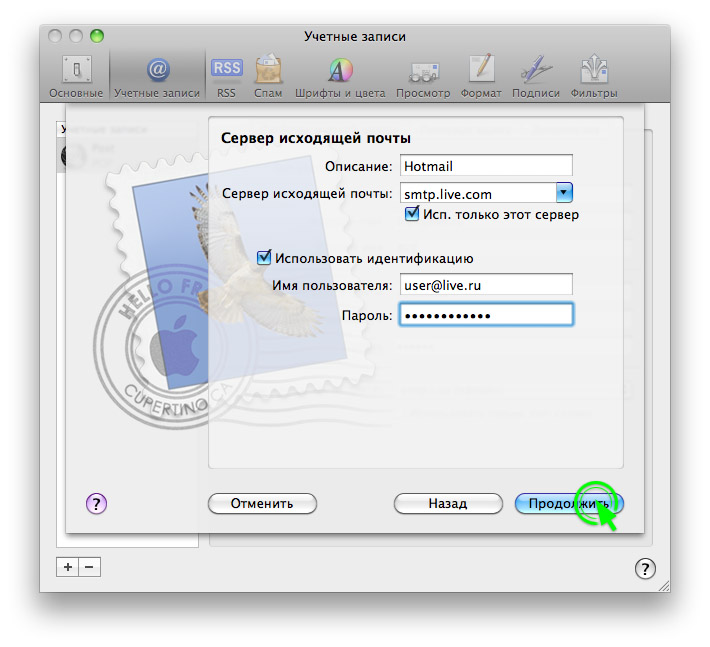710x647 pixels.
Task: Open the Формат composing preferences
Action: 481,75
